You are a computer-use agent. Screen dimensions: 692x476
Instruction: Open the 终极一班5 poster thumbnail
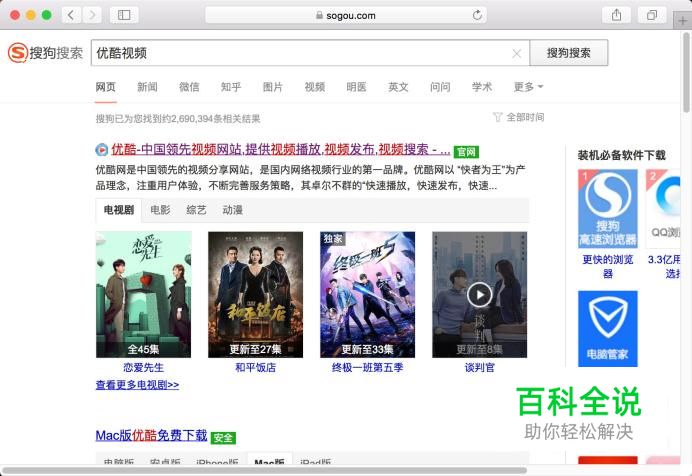(x=368, y=294)
